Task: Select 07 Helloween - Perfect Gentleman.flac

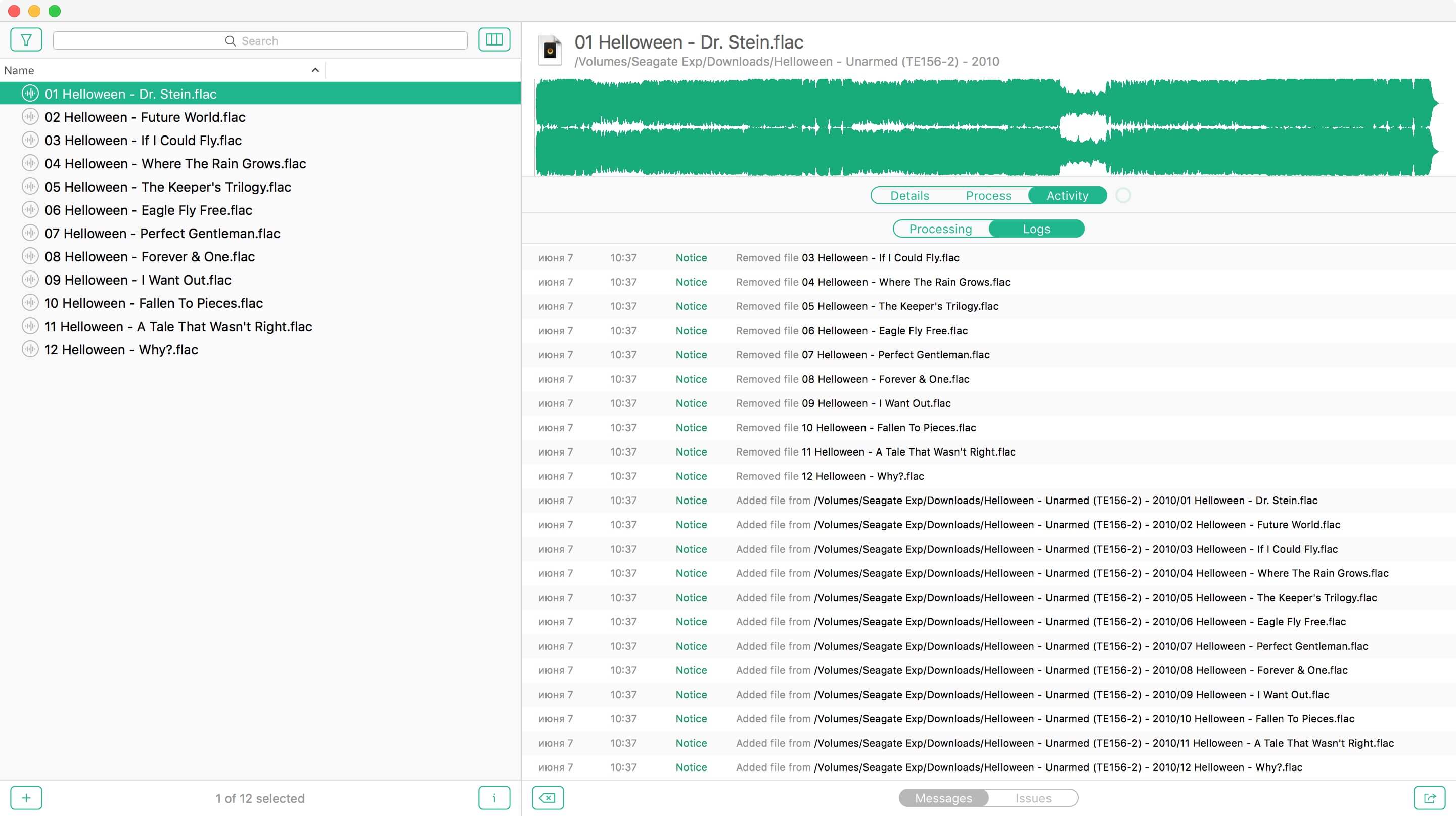Action: pos(260,233)
